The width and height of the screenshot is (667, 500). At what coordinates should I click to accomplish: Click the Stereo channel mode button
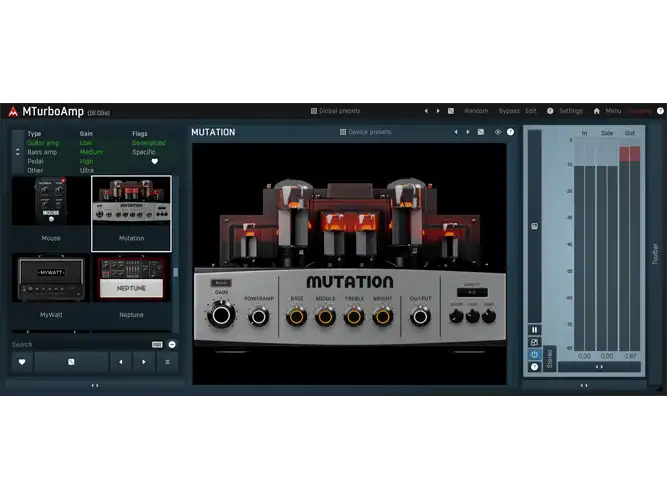tap(550, 359)
